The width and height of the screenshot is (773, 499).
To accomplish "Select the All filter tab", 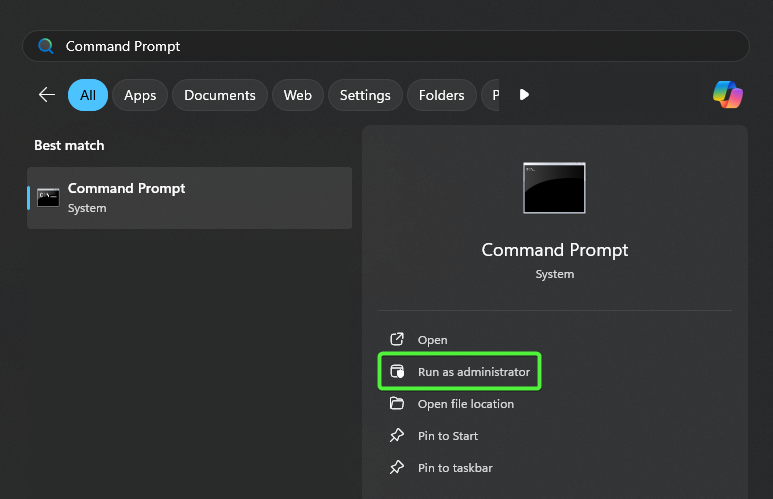I will click(88, 95).
